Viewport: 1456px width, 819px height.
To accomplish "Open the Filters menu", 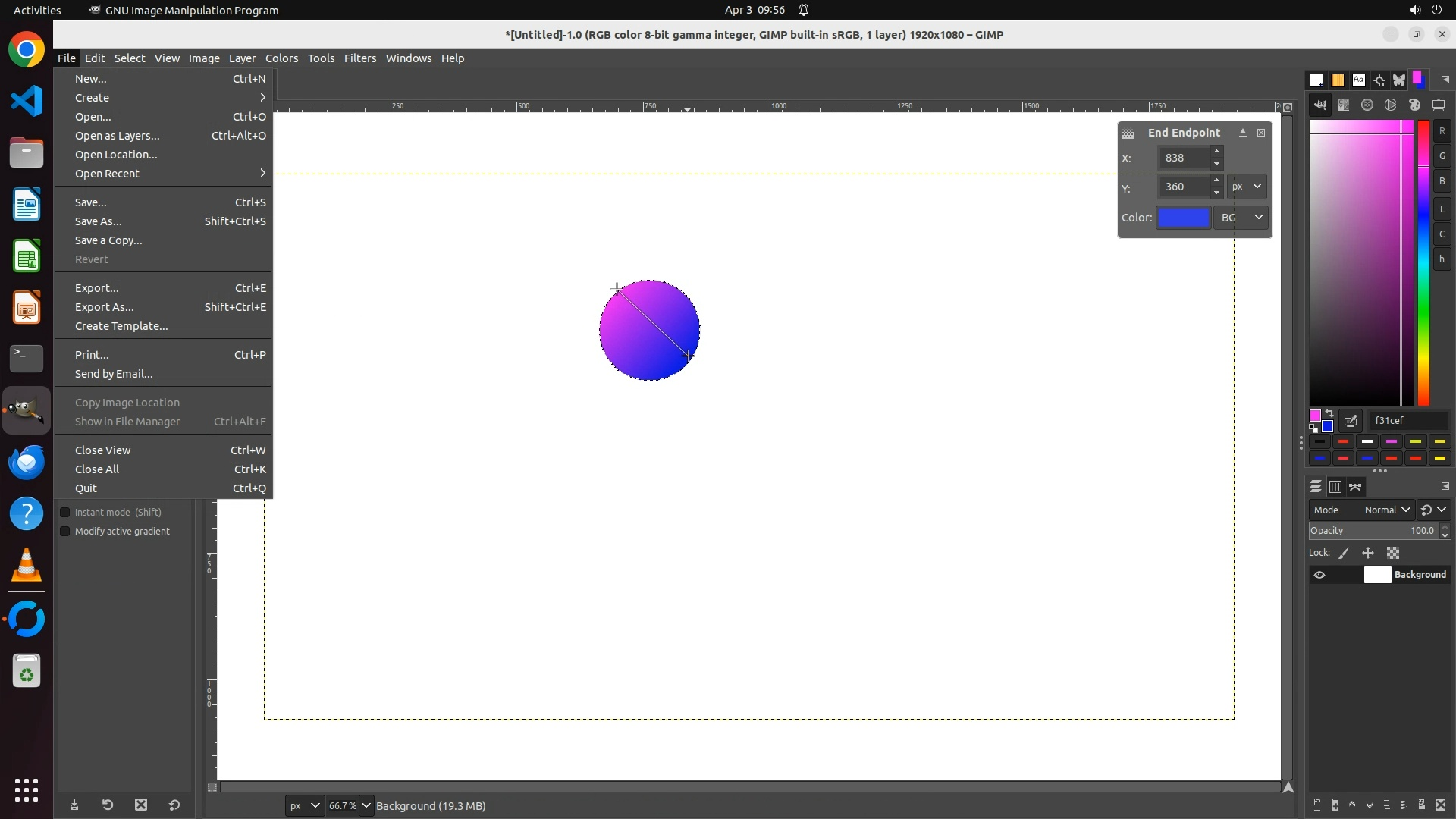I will coord(359,58).
